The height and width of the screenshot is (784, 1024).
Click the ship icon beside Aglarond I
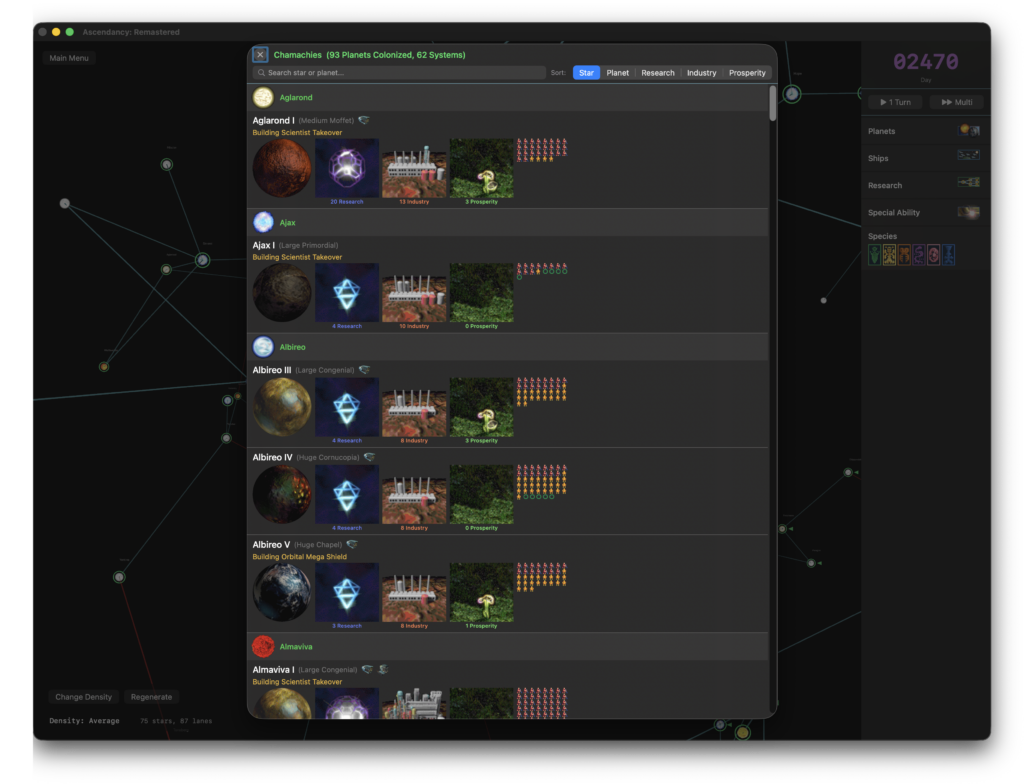(364, 120)
